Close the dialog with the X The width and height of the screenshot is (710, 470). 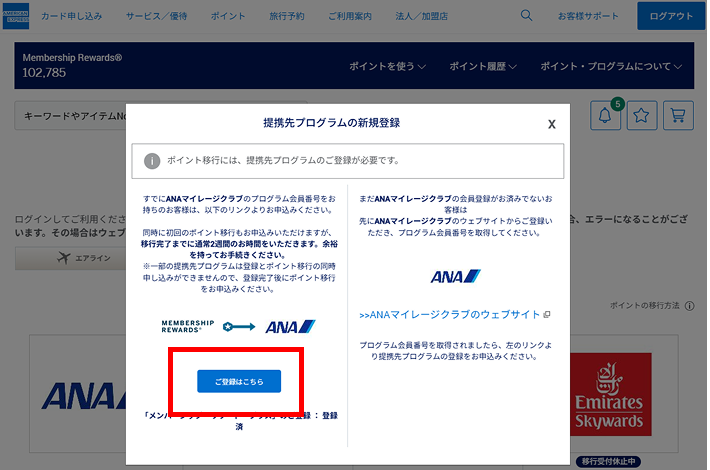[551, 125]
